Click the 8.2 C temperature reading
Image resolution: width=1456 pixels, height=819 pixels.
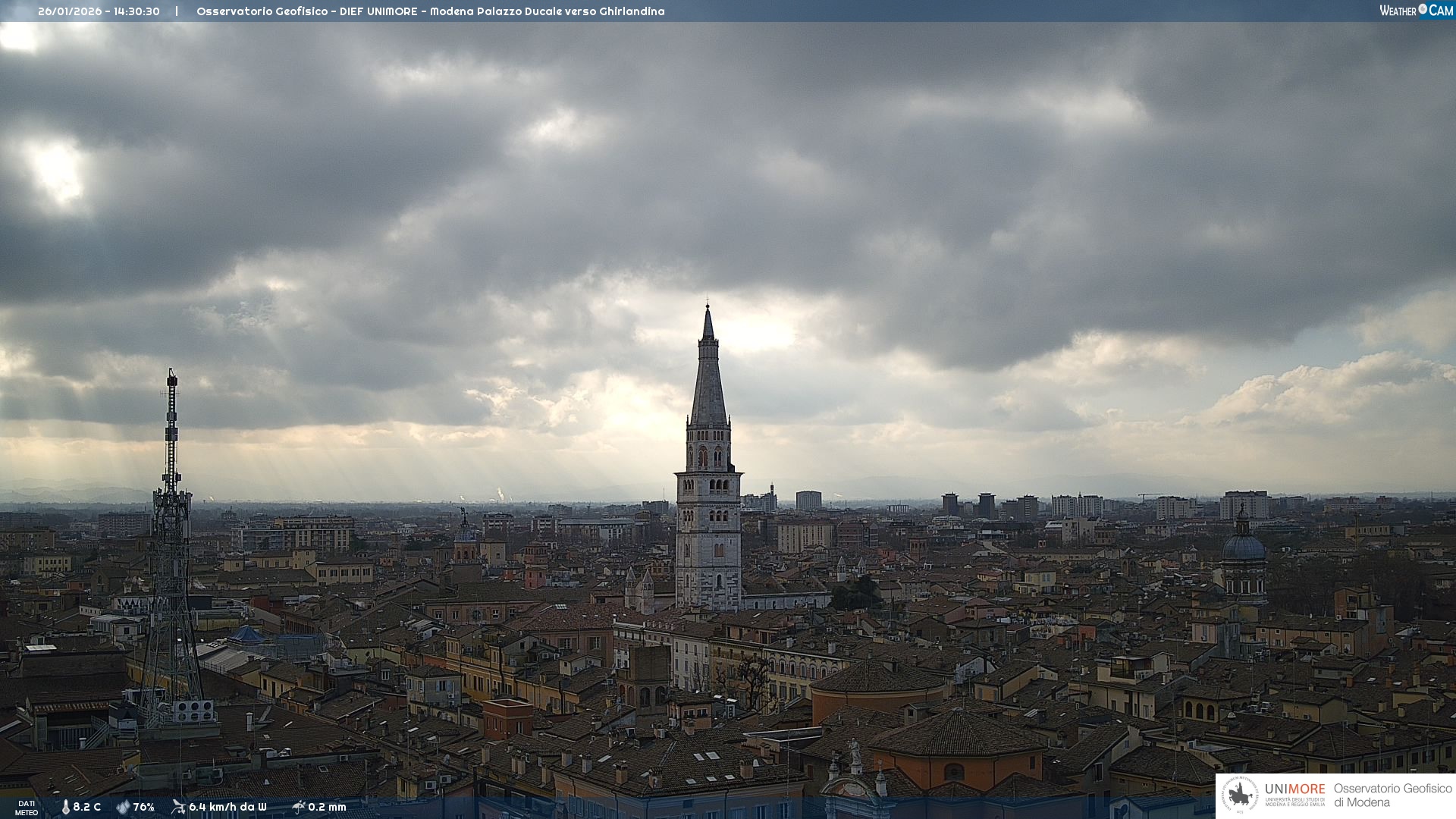pos(86,808)
